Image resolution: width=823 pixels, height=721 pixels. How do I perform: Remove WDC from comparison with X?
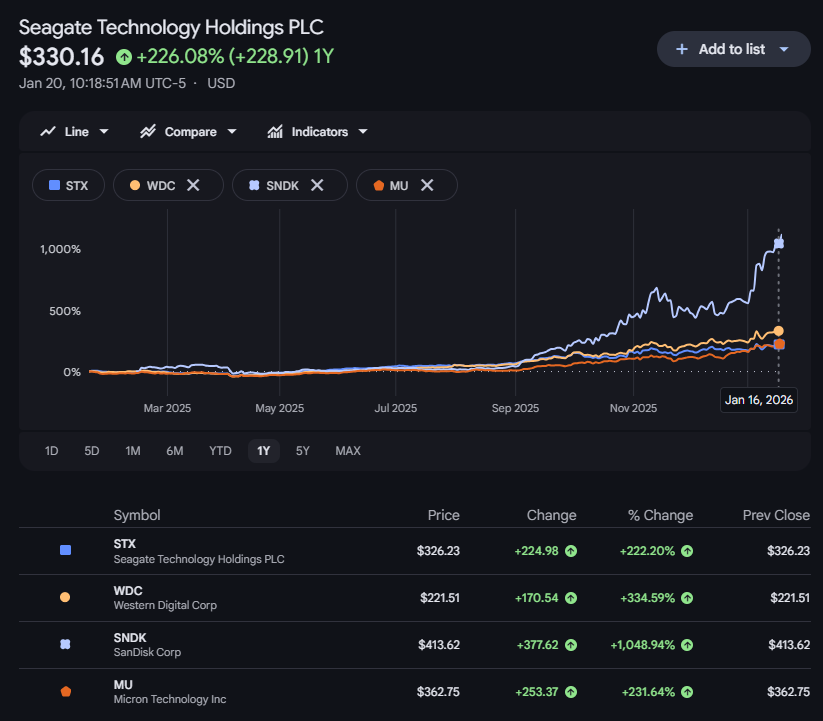pyautogui.click(x=193, y=185)
